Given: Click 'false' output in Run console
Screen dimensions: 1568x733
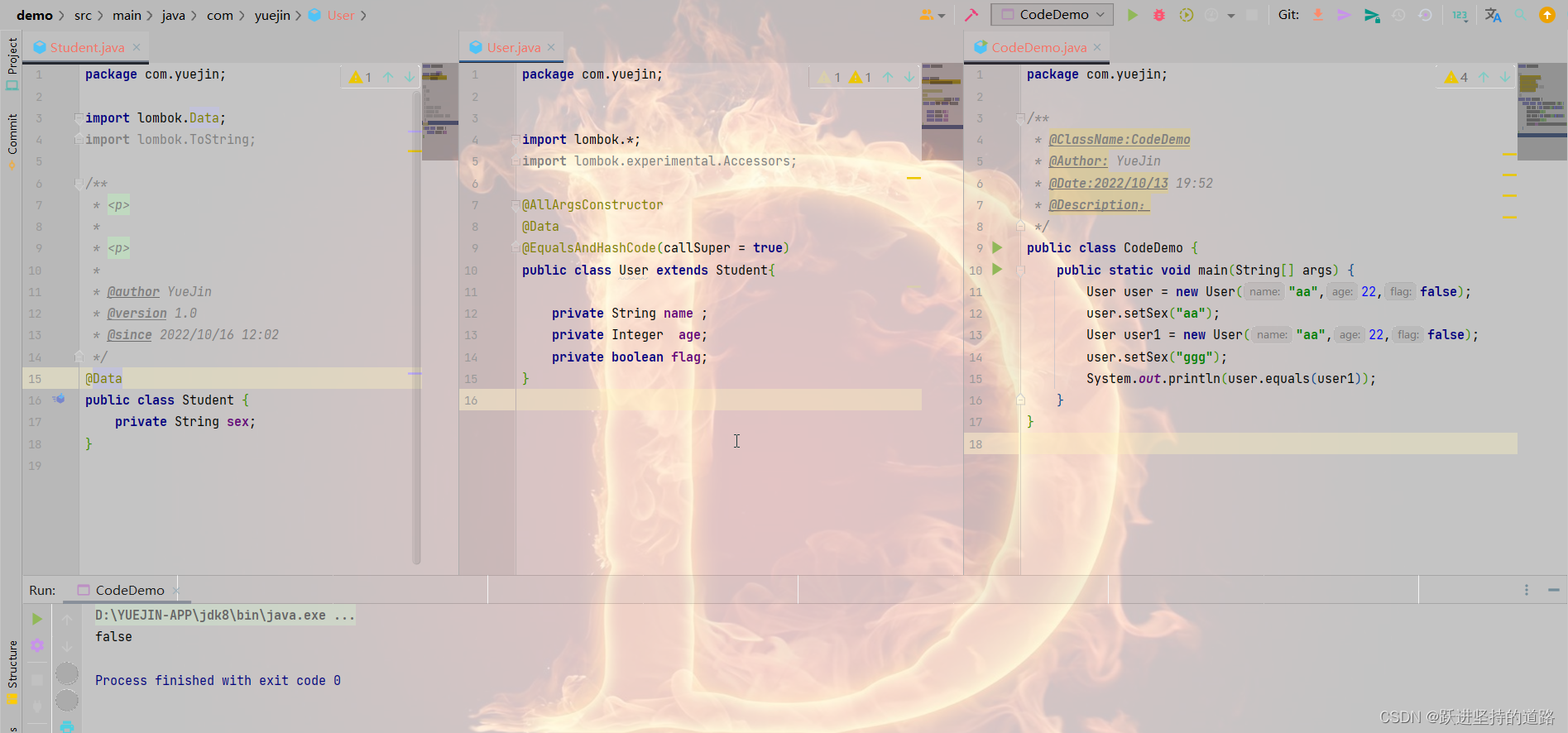Looking at the screenshot, I should point(113,636).
